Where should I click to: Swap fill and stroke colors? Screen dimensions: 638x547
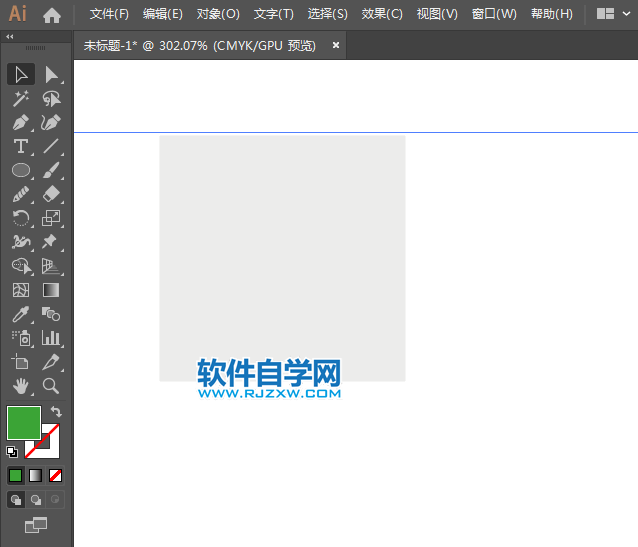[x=56, y=411]
